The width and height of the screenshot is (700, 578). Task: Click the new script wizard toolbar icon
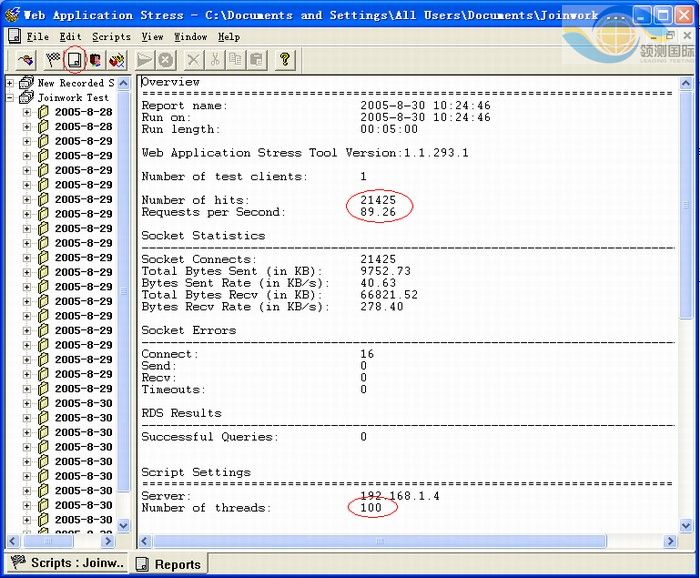tap(25, 59)
